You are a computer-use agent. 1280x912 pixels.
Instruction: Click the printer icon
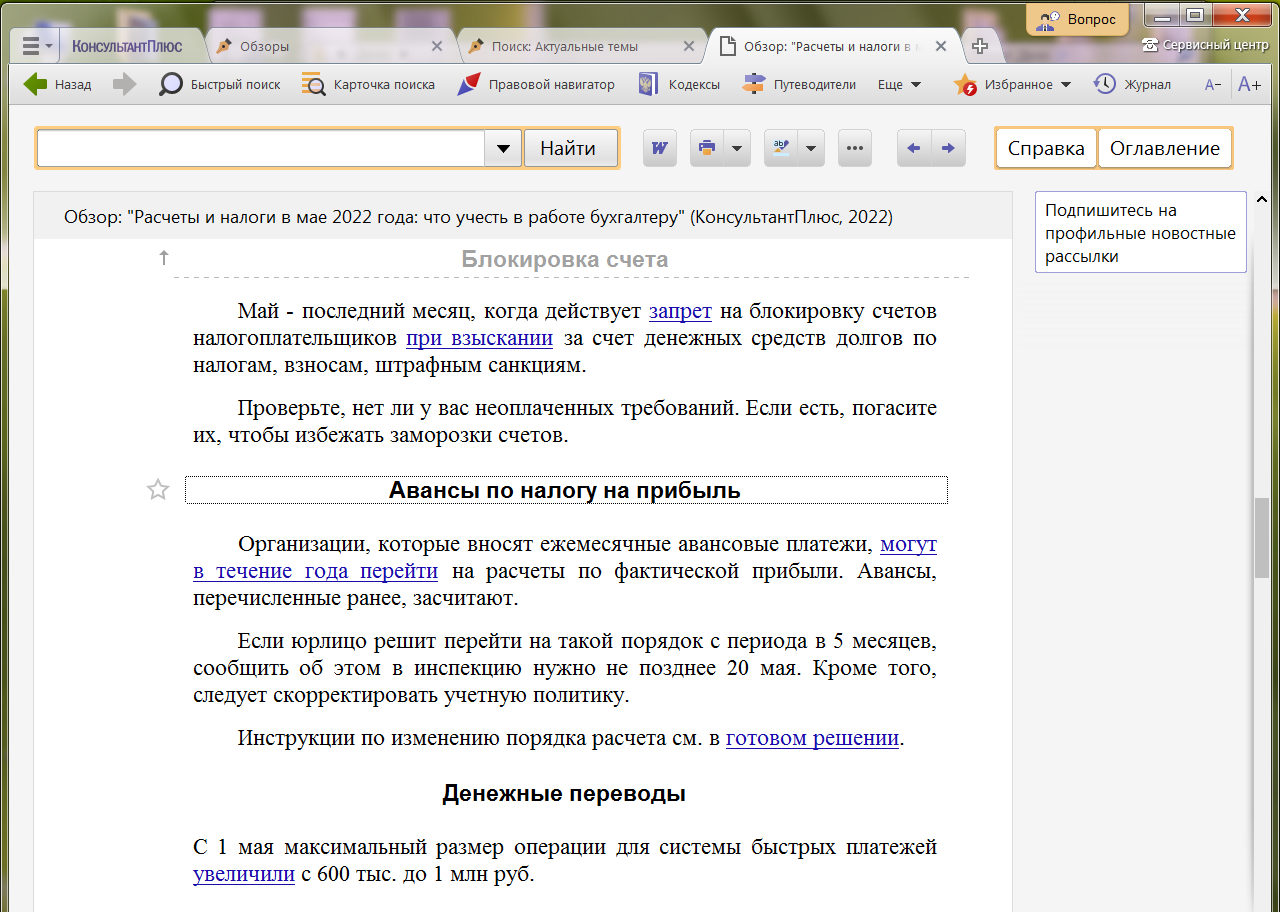click(707, 148)
